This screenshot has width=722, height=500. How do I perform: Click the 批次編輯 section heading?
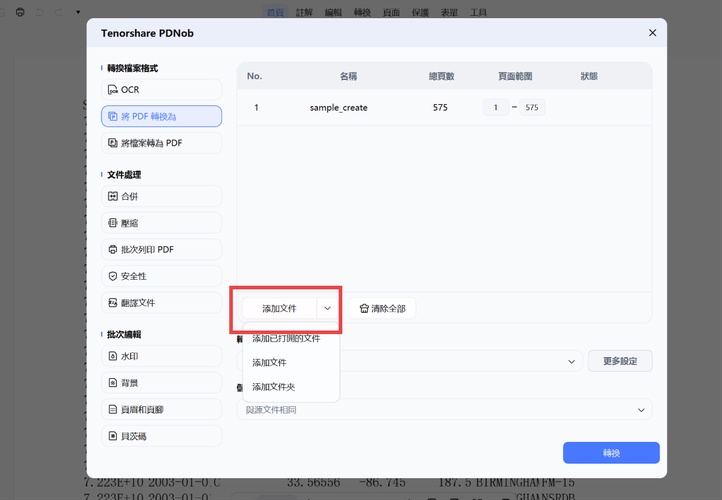[124, 334]
